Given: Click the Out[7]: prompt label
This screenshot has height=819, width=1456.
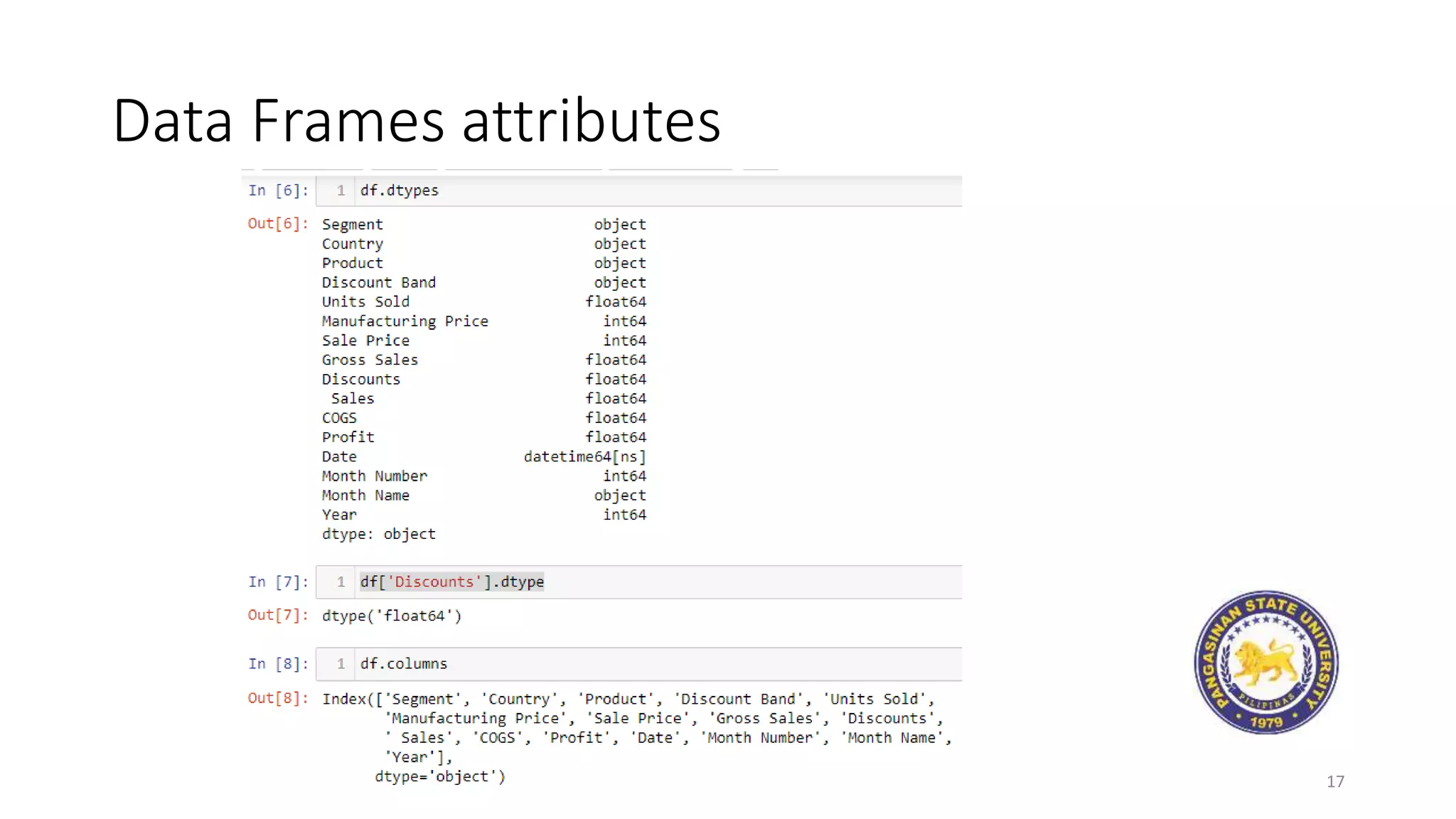Looking at the screenshot, I should [x=278, y=615].
